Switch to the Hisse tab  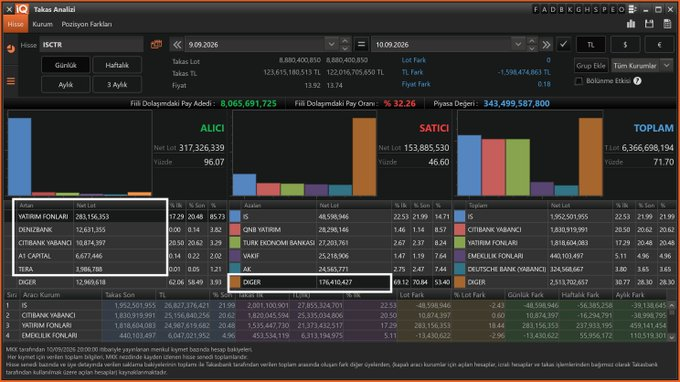(x=16, y=24)
